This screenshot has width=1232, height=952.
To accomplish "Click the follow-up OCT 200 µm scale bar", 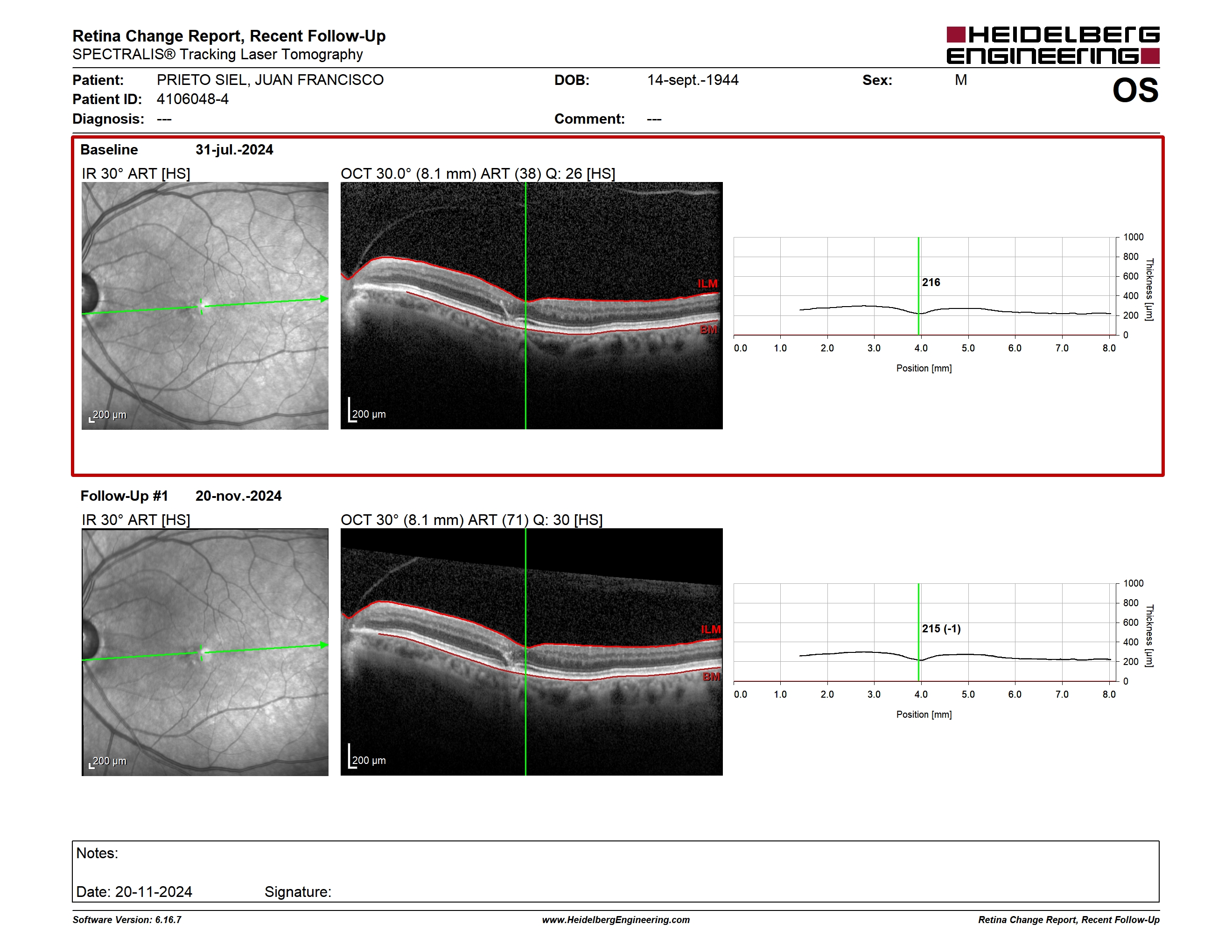I will coord(367,757).
